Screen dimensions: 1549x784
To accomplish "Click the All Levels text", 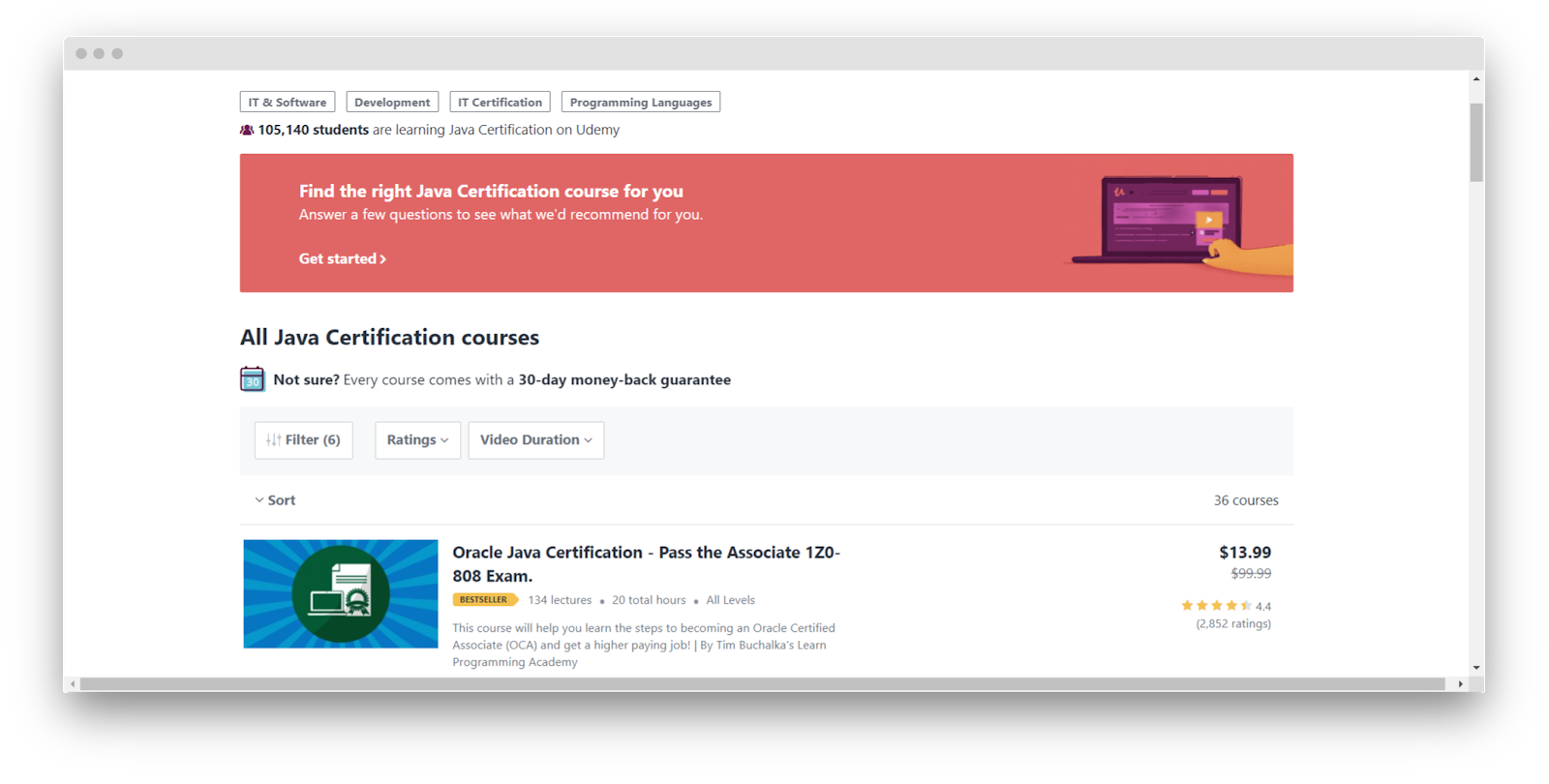I will click(730, 600).
